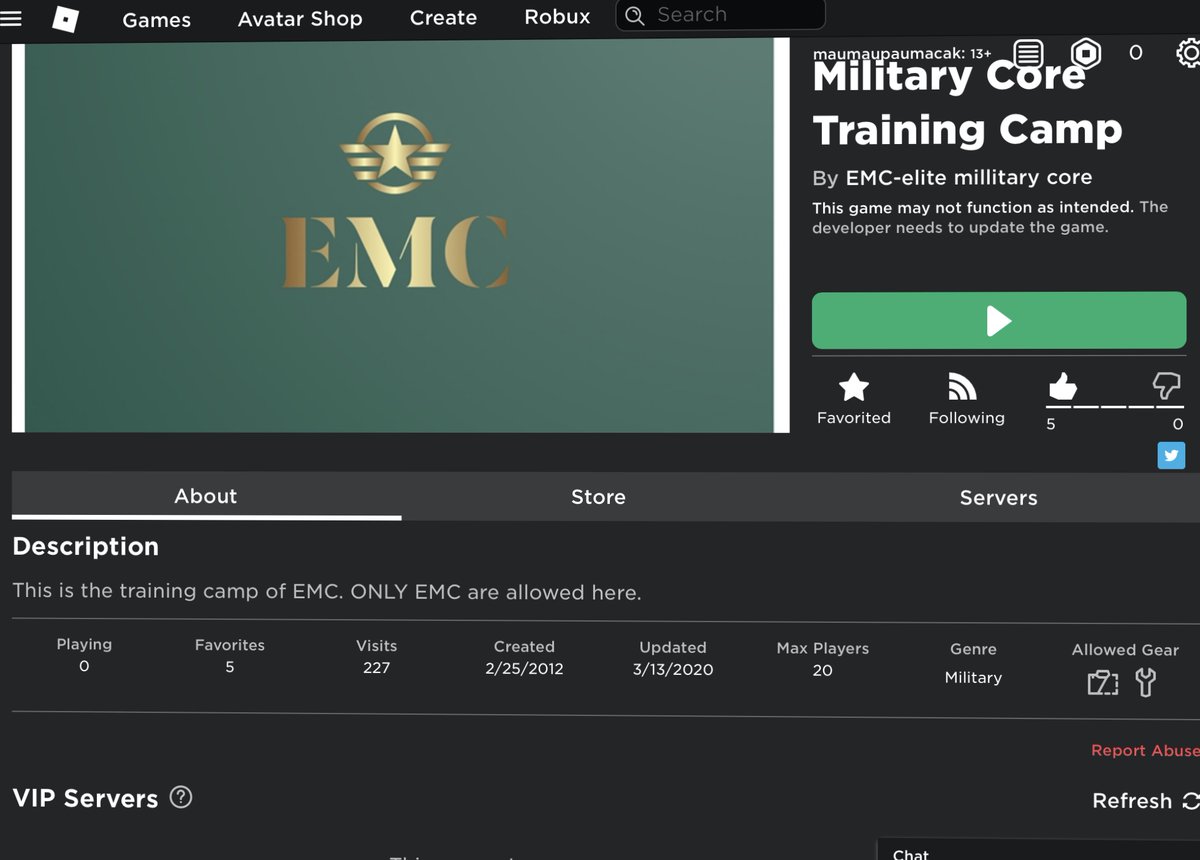Click the Report Abuse link
Screen dimensions: 1200x860
coord(1145,750)
